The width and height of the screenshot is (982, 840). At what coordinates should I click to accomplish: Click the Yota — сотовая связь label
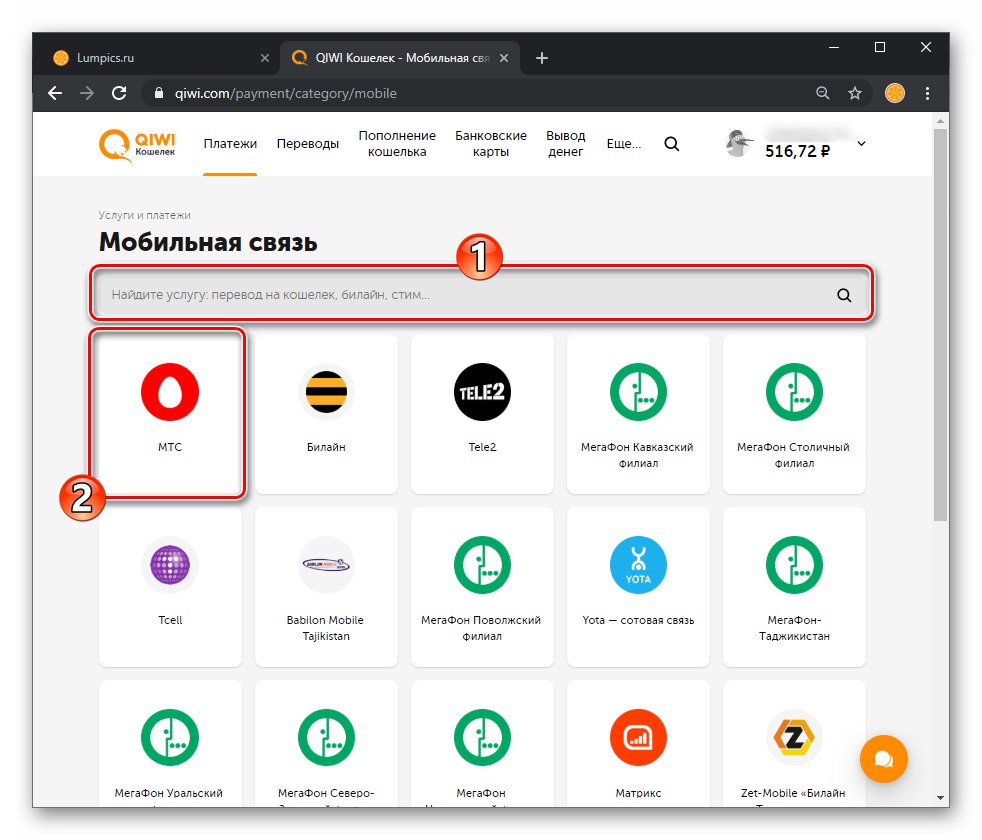[x=638, y=620]
